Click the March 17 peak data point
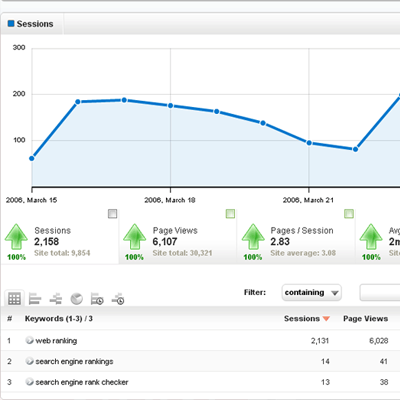 (x=124, y=100)
